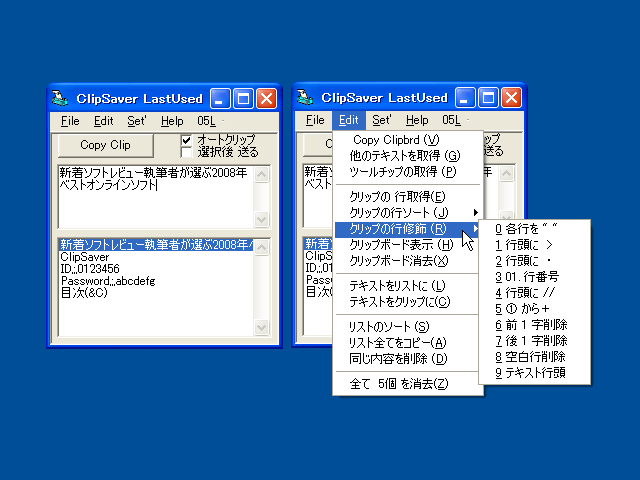Click the ClipSaver app icon in left window title bar

[x=60, y=98]
